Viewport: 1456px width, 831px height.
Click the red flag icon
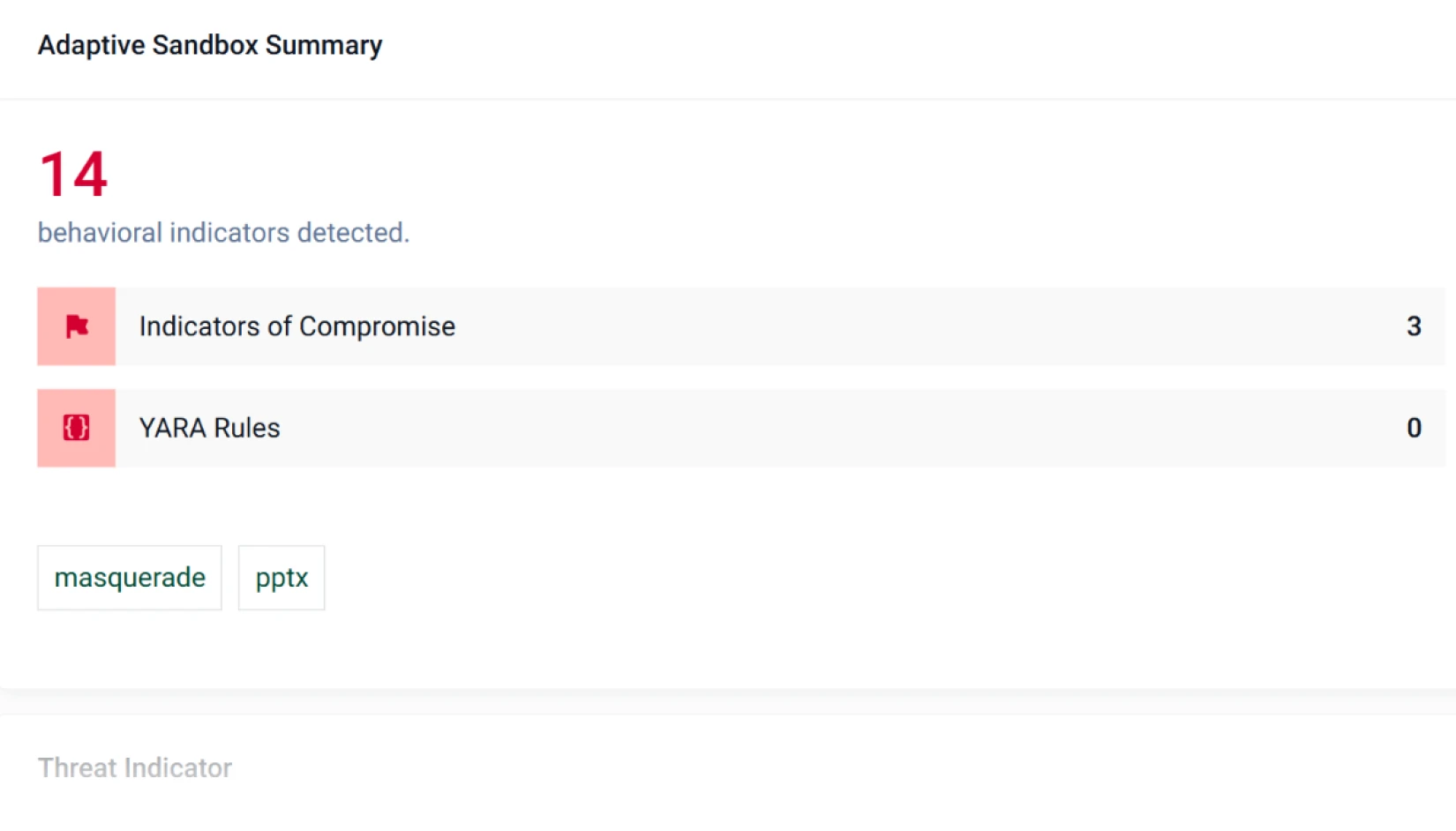click(x=77, y=326)
